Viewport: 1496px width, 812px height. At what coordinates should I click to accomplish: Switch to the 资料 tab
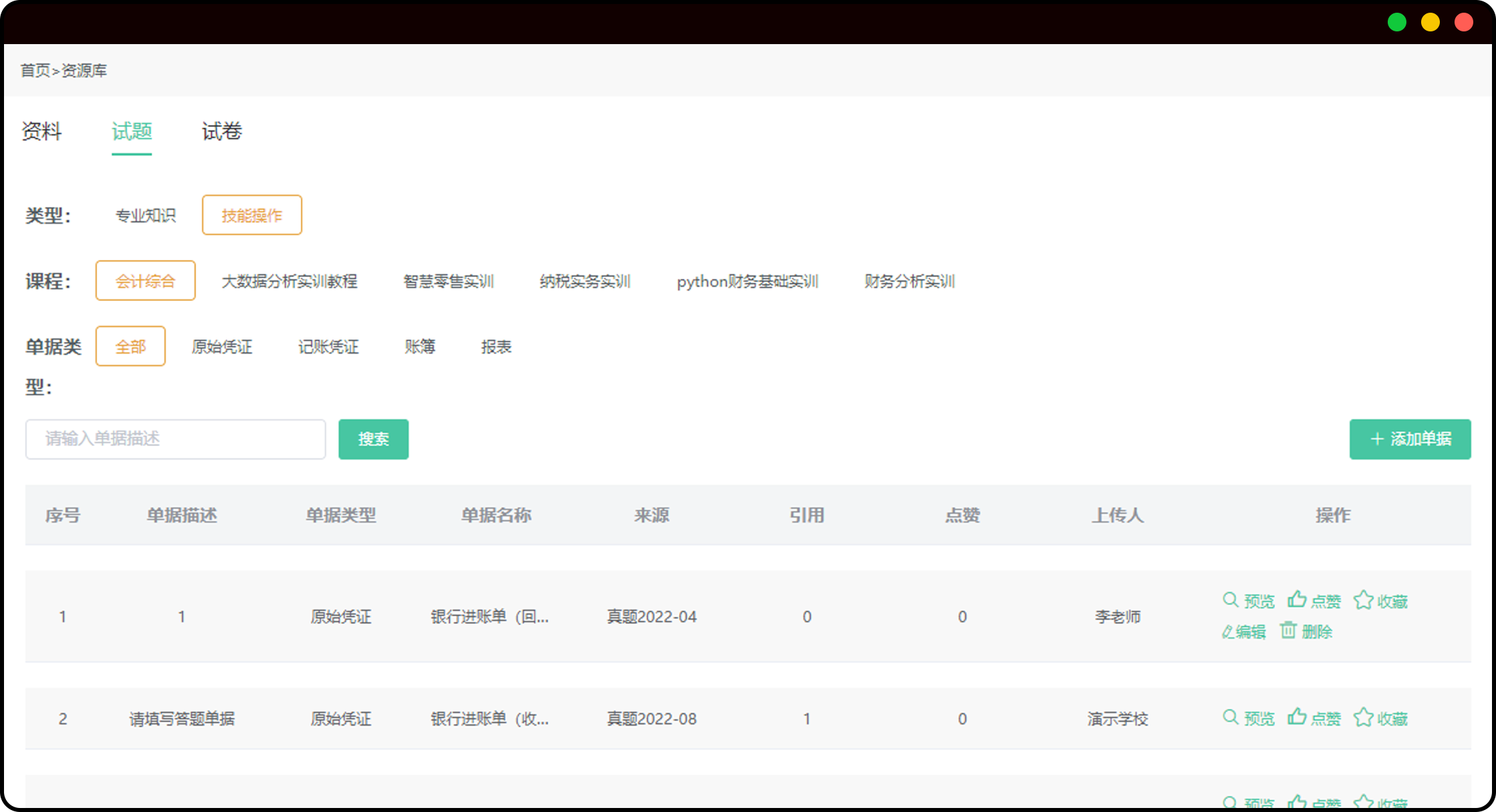(41, 132)
